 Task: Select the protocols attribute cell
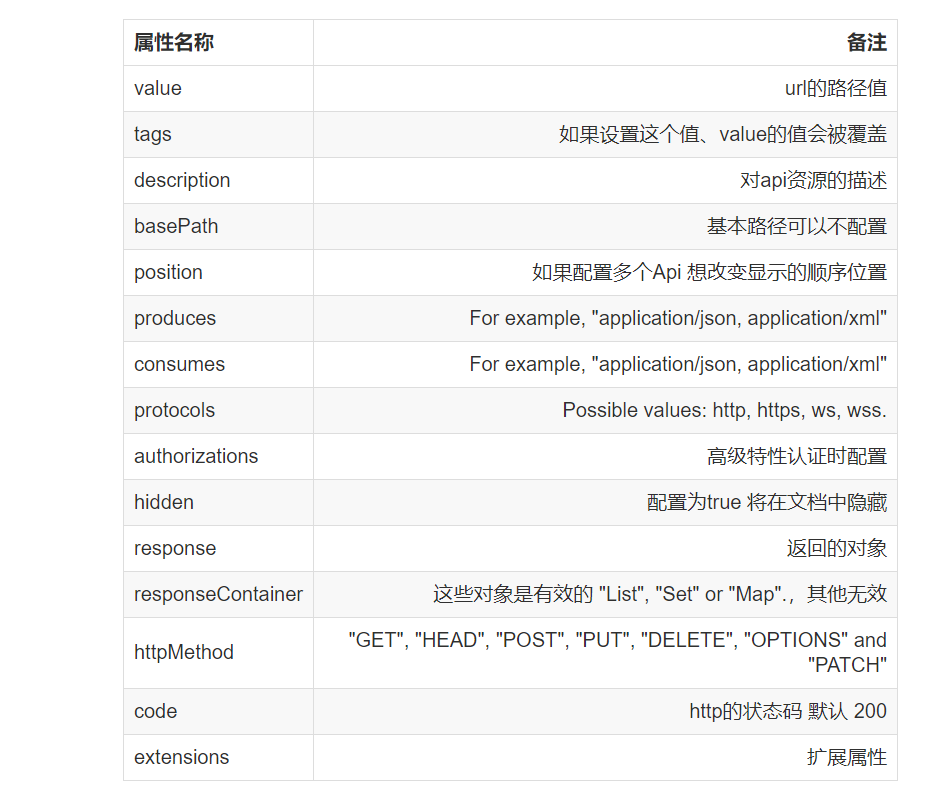point(219,411)
